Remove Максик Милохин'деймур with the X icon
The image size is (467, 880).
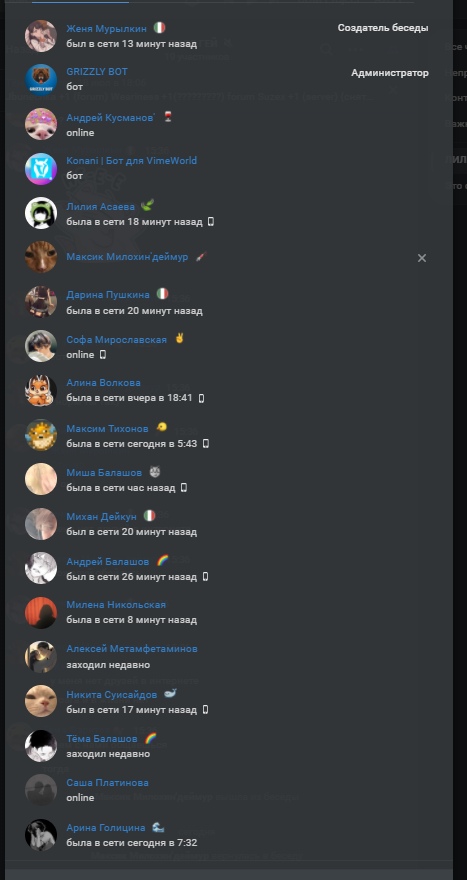(422, 258)
